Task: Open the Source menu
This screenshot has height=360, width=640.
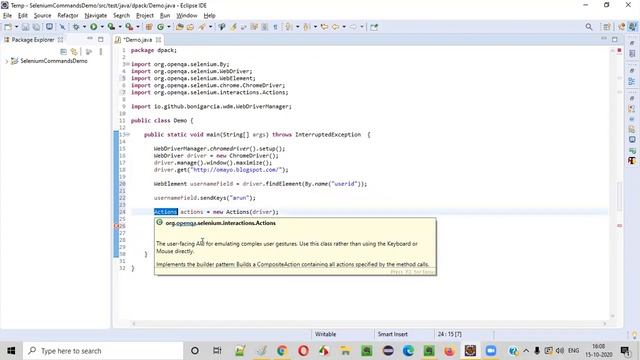Action: pyautogui.click(x=42, y=16)
